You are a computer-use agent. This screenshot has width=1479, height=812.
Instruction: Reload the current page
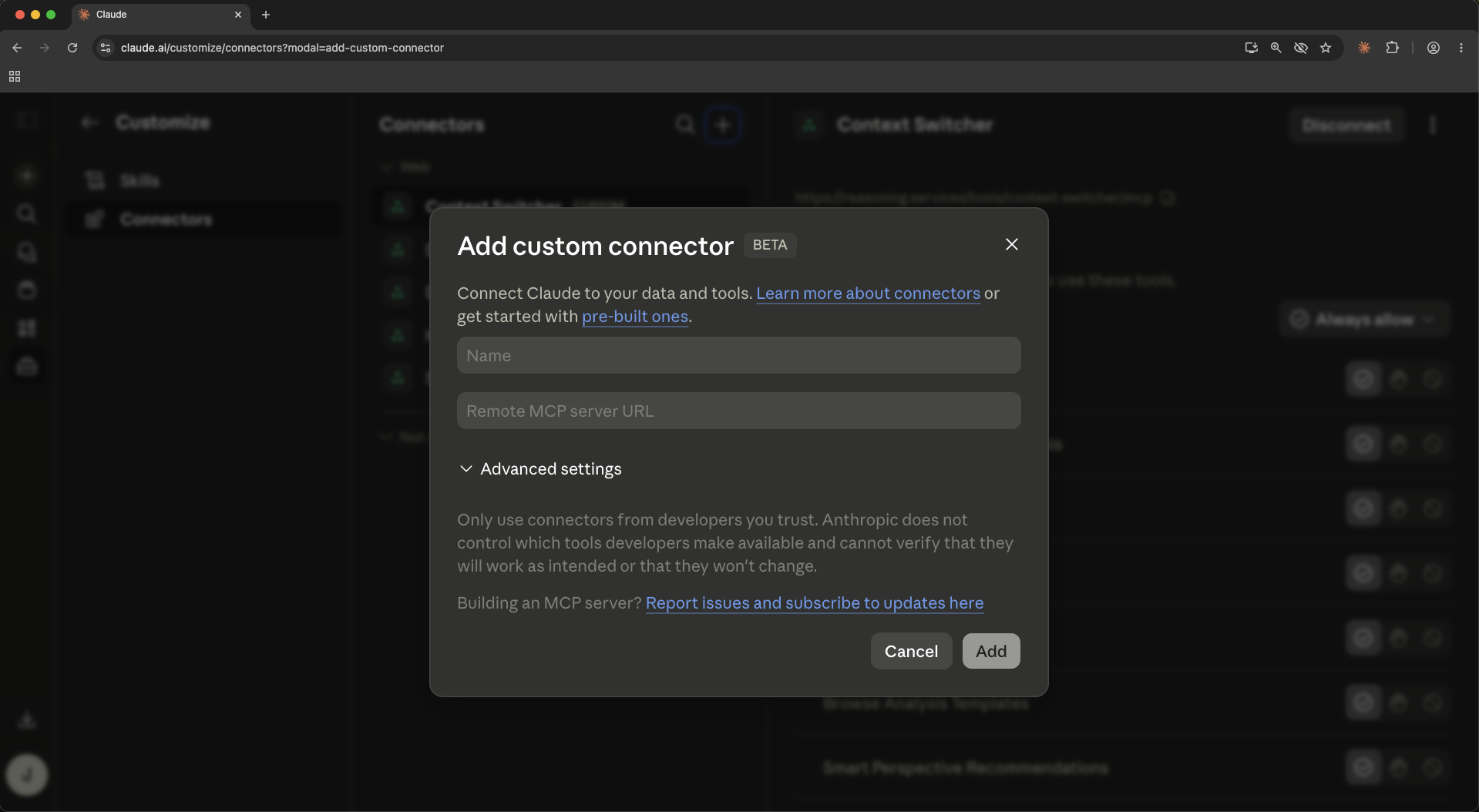click(x=72, y=48)
